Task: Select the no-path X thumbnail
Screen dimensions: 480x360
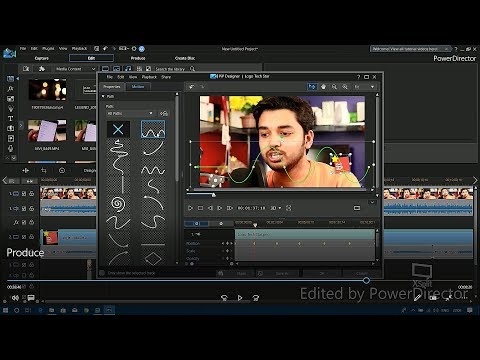Action: (x=118, y=129)
